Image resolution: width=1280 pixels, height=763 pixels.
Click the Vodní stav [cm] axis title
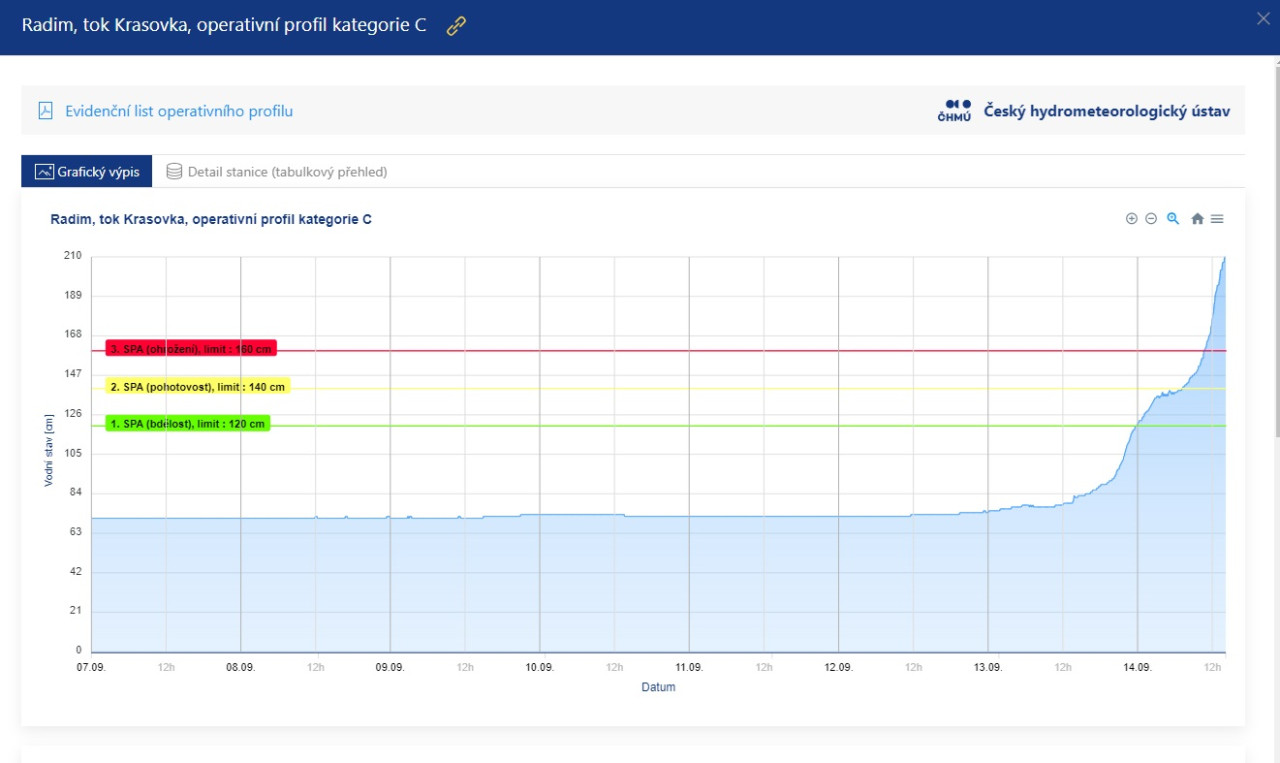(48, 453)
